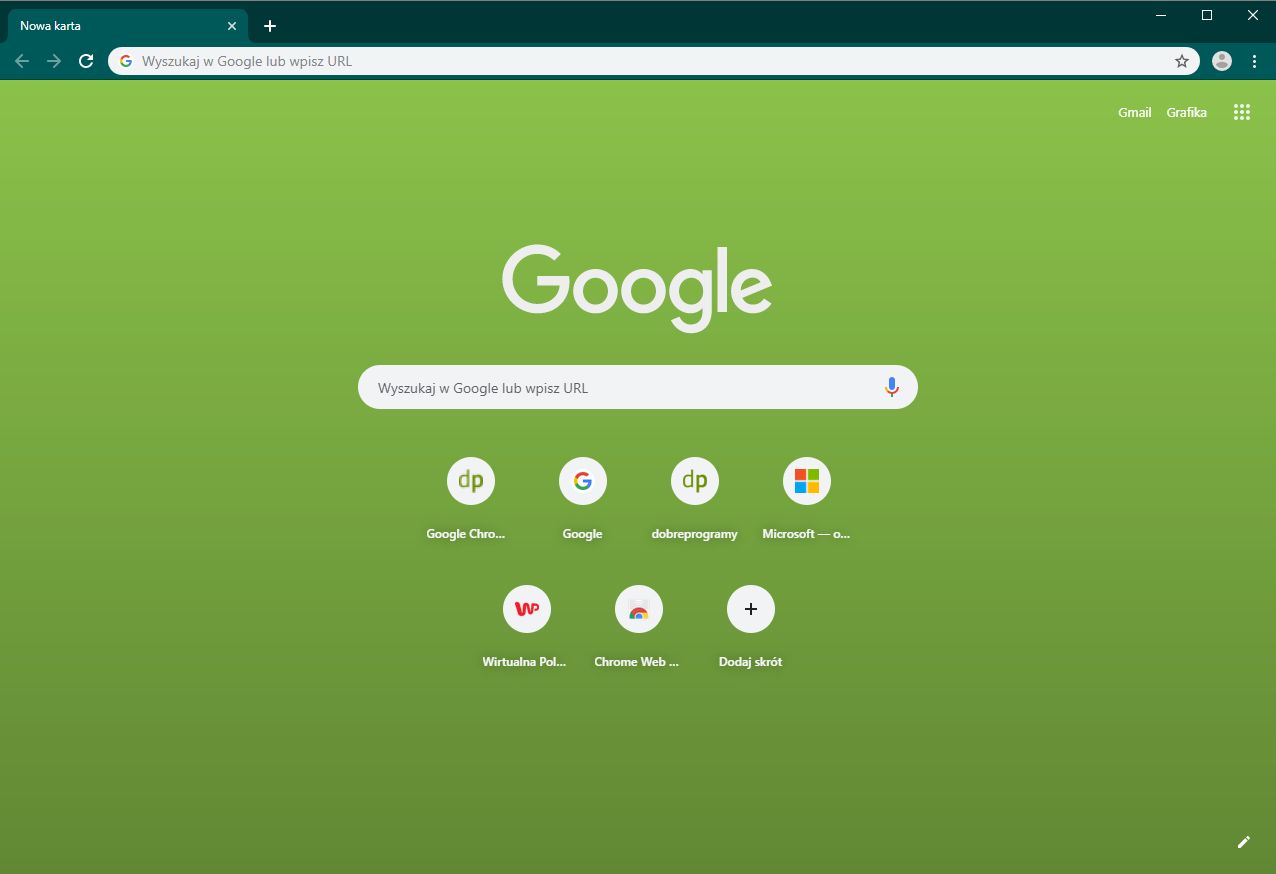Open the Gmail link
The image size is (1276, 874).
point(1135,112)
